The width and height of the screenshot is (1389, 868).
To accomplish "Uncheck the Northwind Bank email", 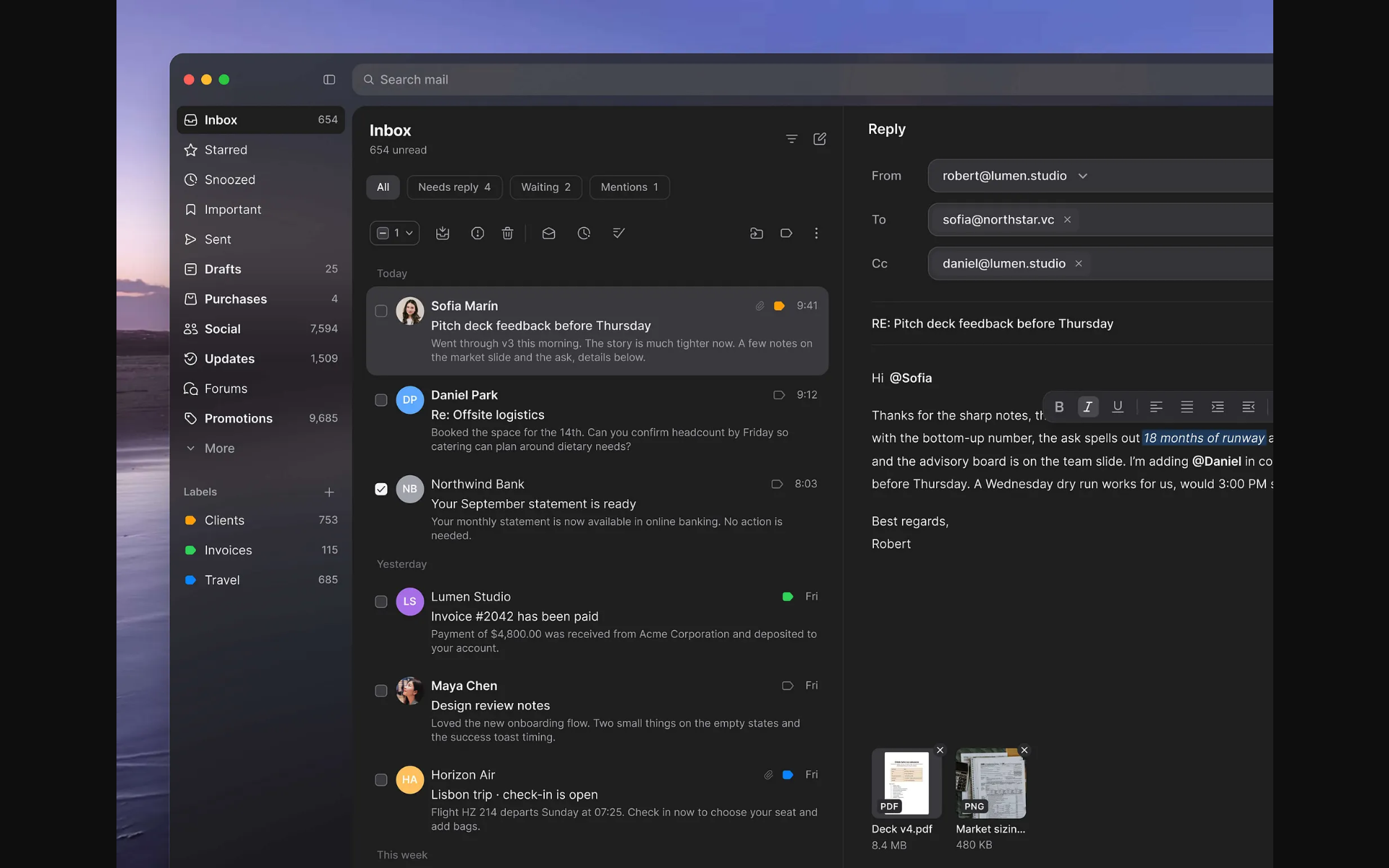I will coord(381,489).
